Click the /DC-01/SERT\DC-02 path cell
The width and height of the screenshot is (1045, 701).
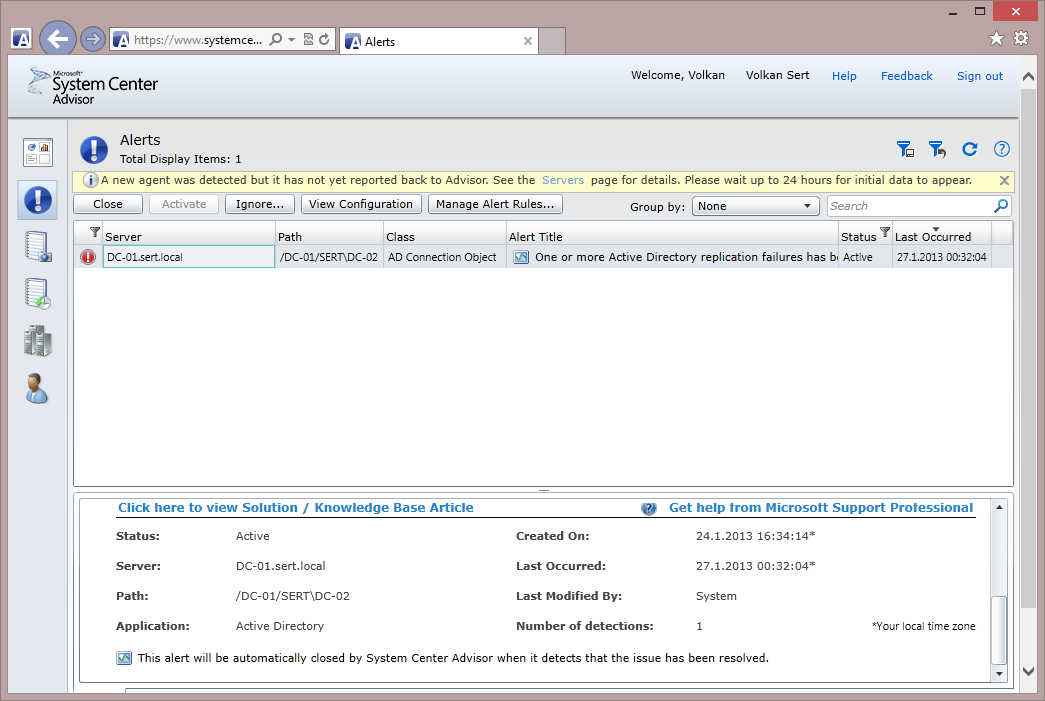tap(329, 257)
